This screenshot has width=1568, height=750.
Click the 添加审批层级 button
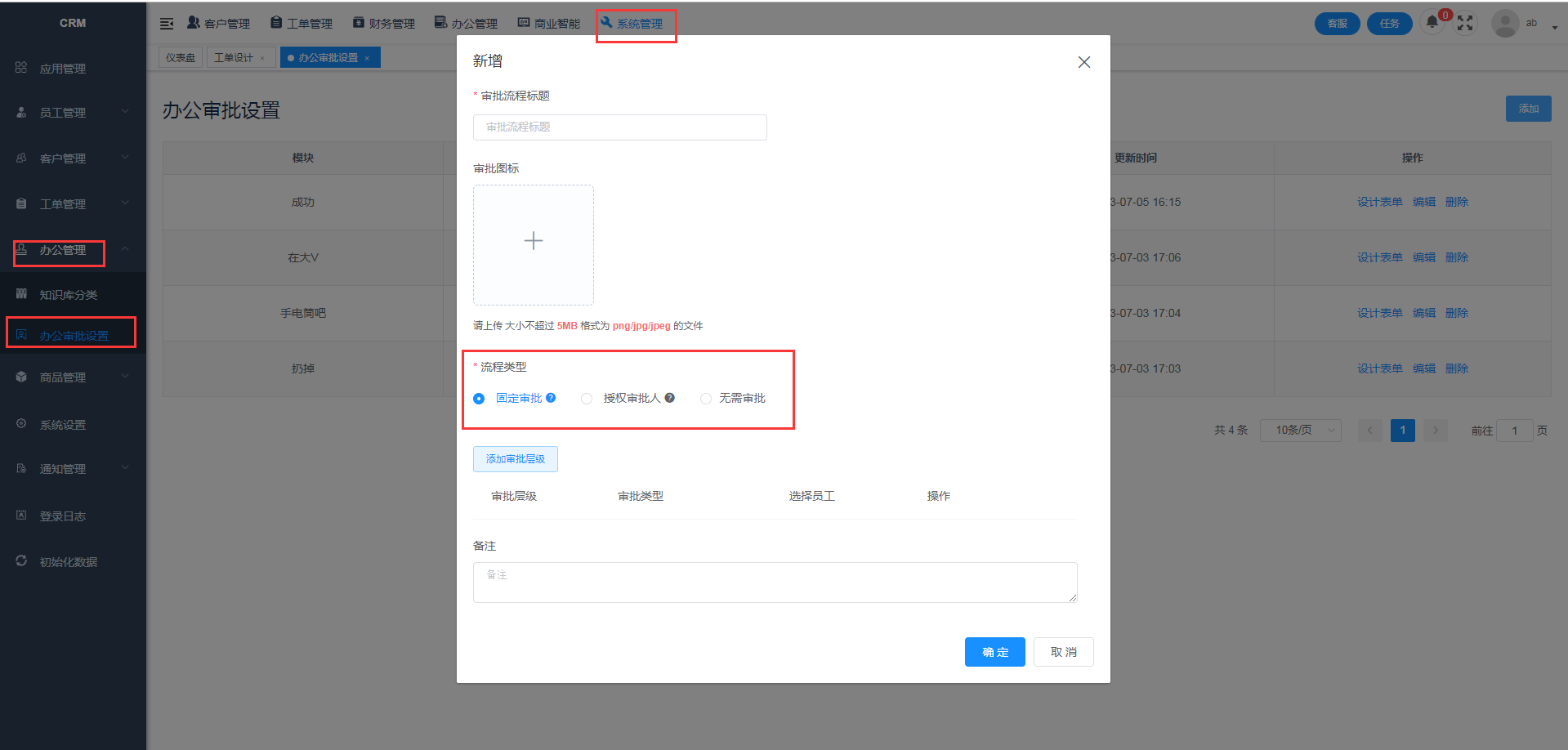point(516,459)
